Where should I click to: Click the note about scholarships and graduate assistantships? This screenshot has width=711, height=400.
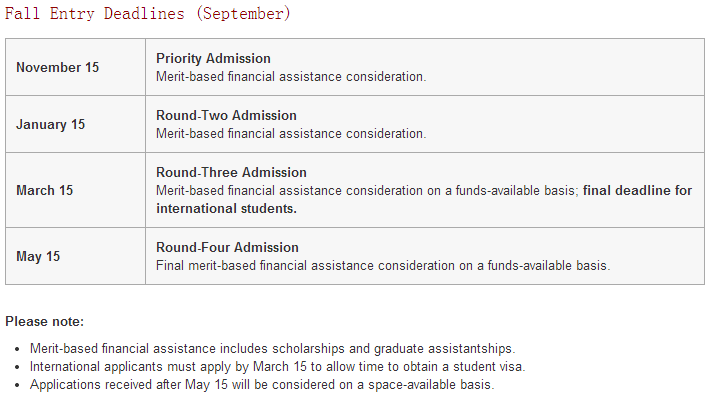pyautogui.click(x=272, y=348)
